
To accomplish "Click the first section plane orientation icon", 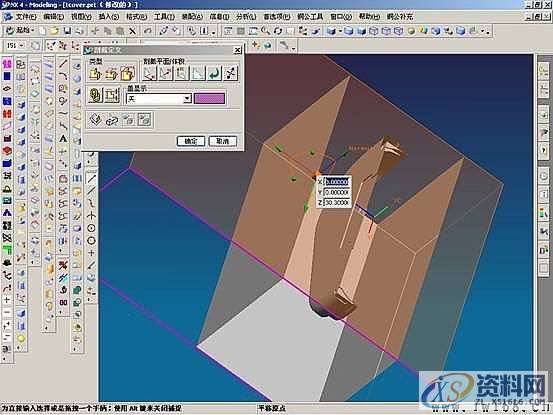I will click(150, 73).
